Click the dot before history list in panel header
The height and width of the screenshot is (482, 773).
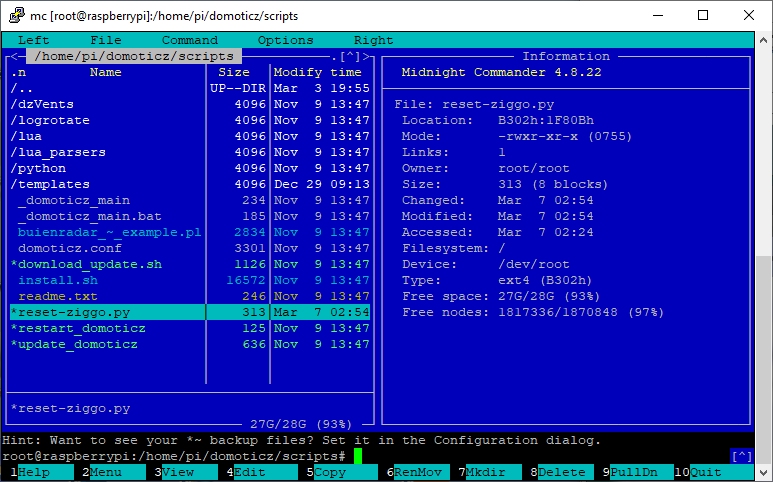pos(334,58)
